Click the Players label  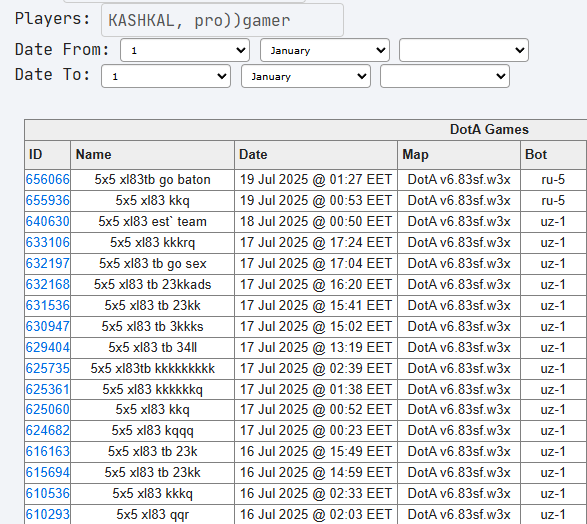(52, 19)
